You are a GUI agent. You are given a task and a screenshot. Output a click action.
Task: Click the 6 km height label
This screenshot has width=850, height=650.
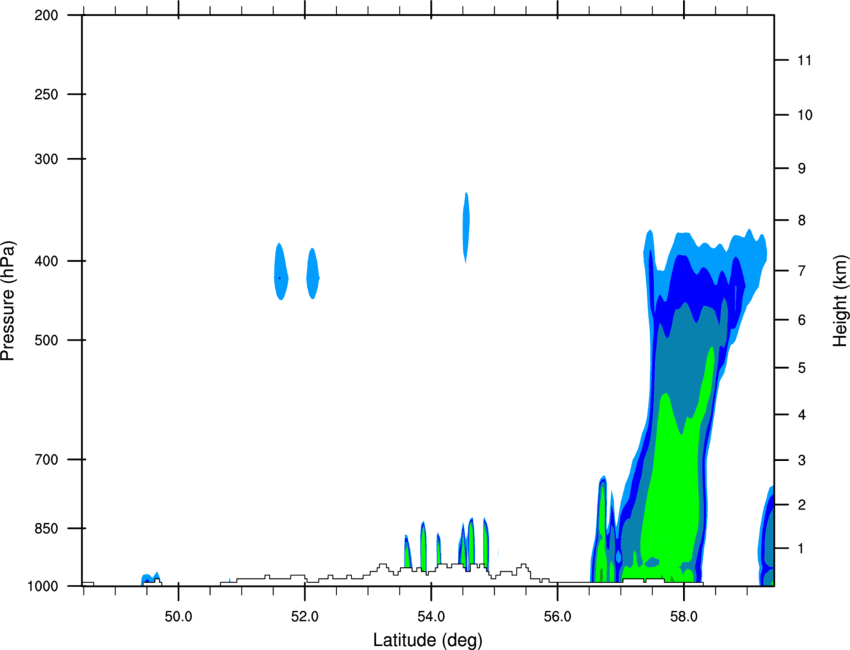click(802, 320)
